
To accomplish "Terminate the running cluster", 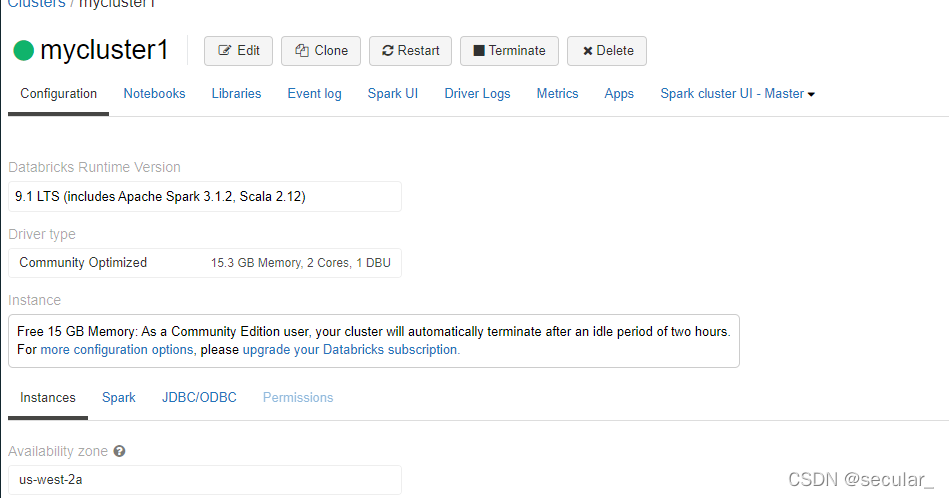I will [509, 51].
